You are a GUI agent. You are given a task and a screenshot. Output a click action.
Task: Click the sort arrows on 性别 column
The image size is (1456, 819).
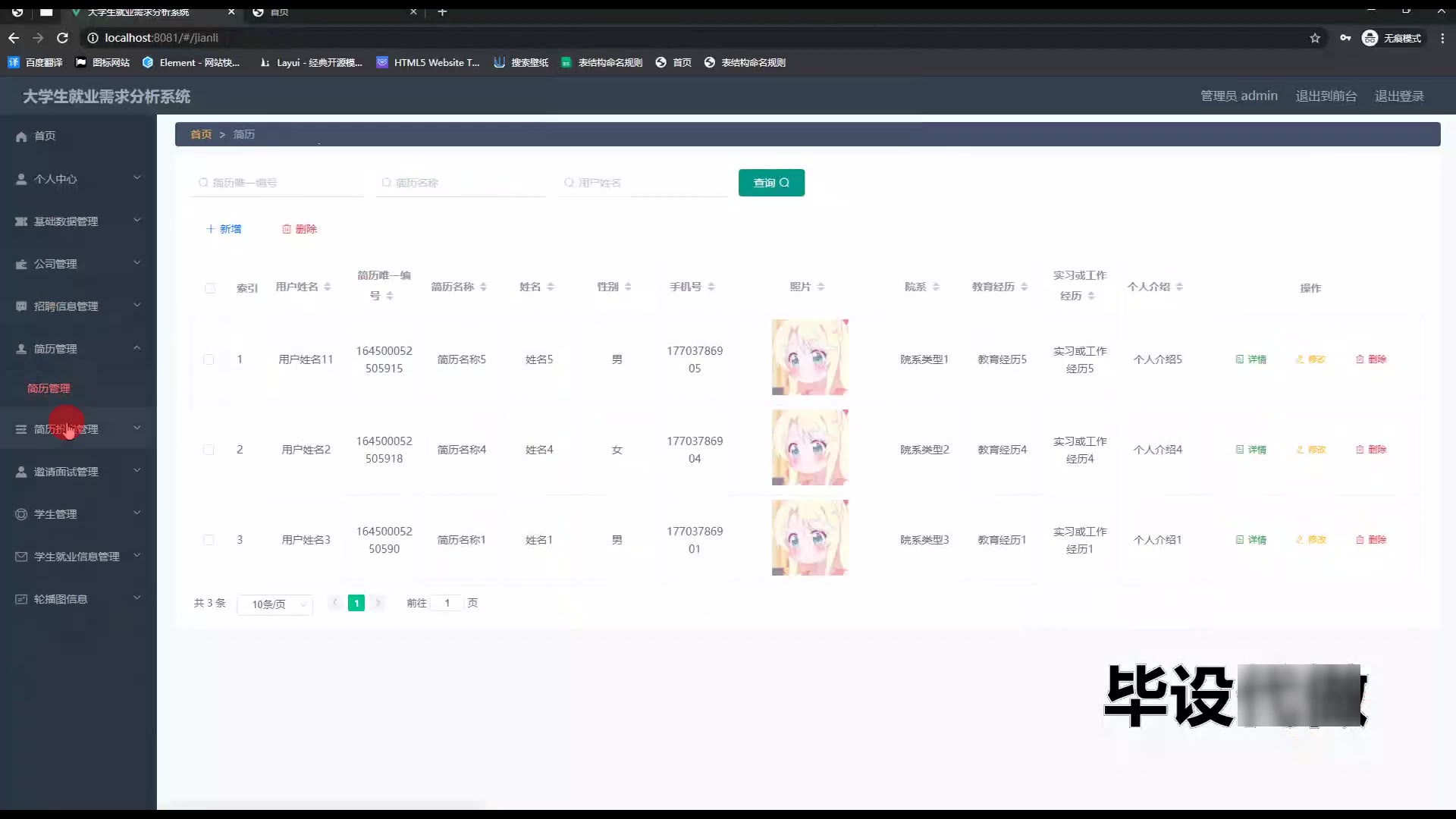click(x=628, y=287)
